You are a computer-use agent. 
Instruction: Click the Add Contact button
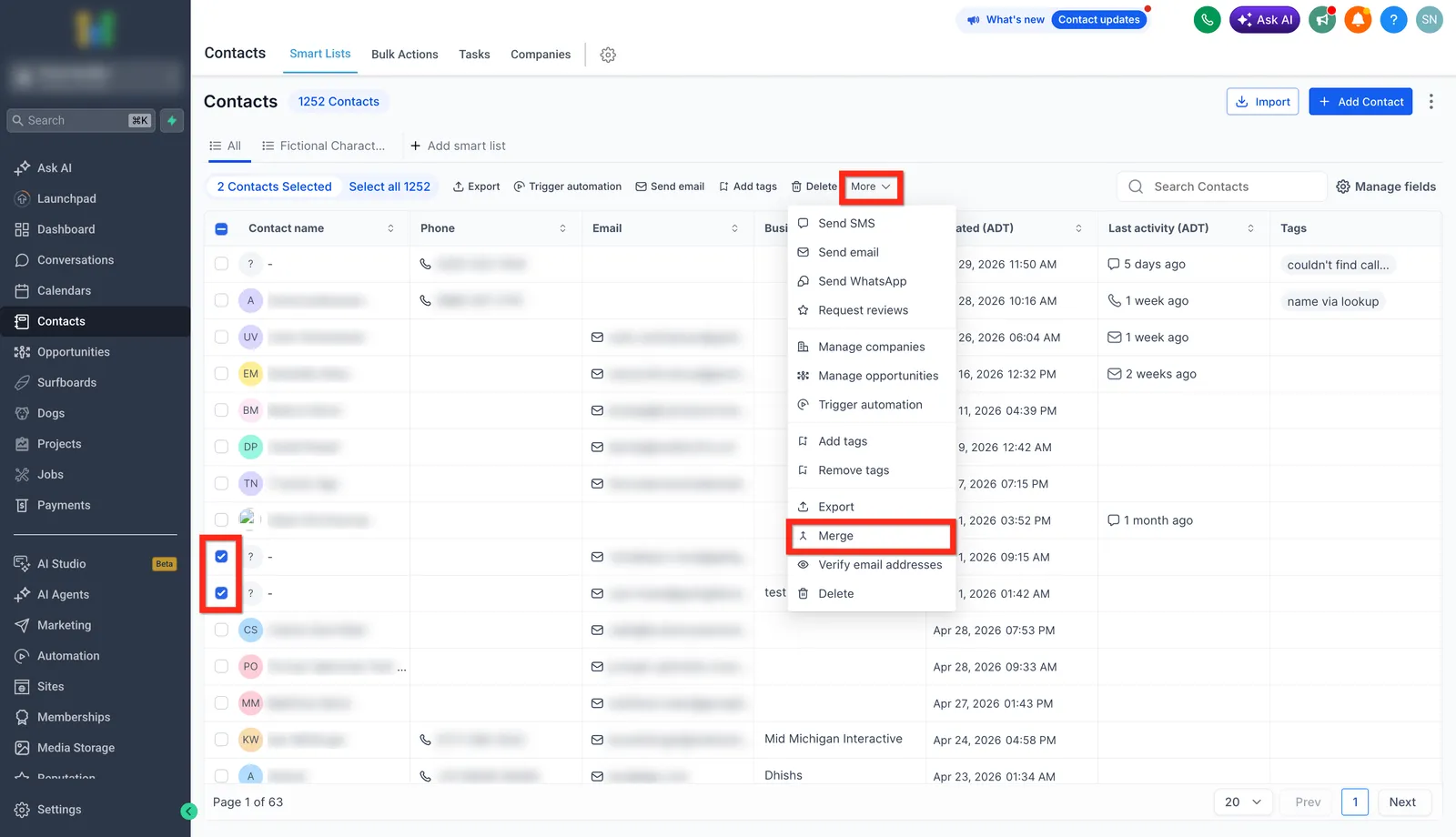[x=1360, y=102]
